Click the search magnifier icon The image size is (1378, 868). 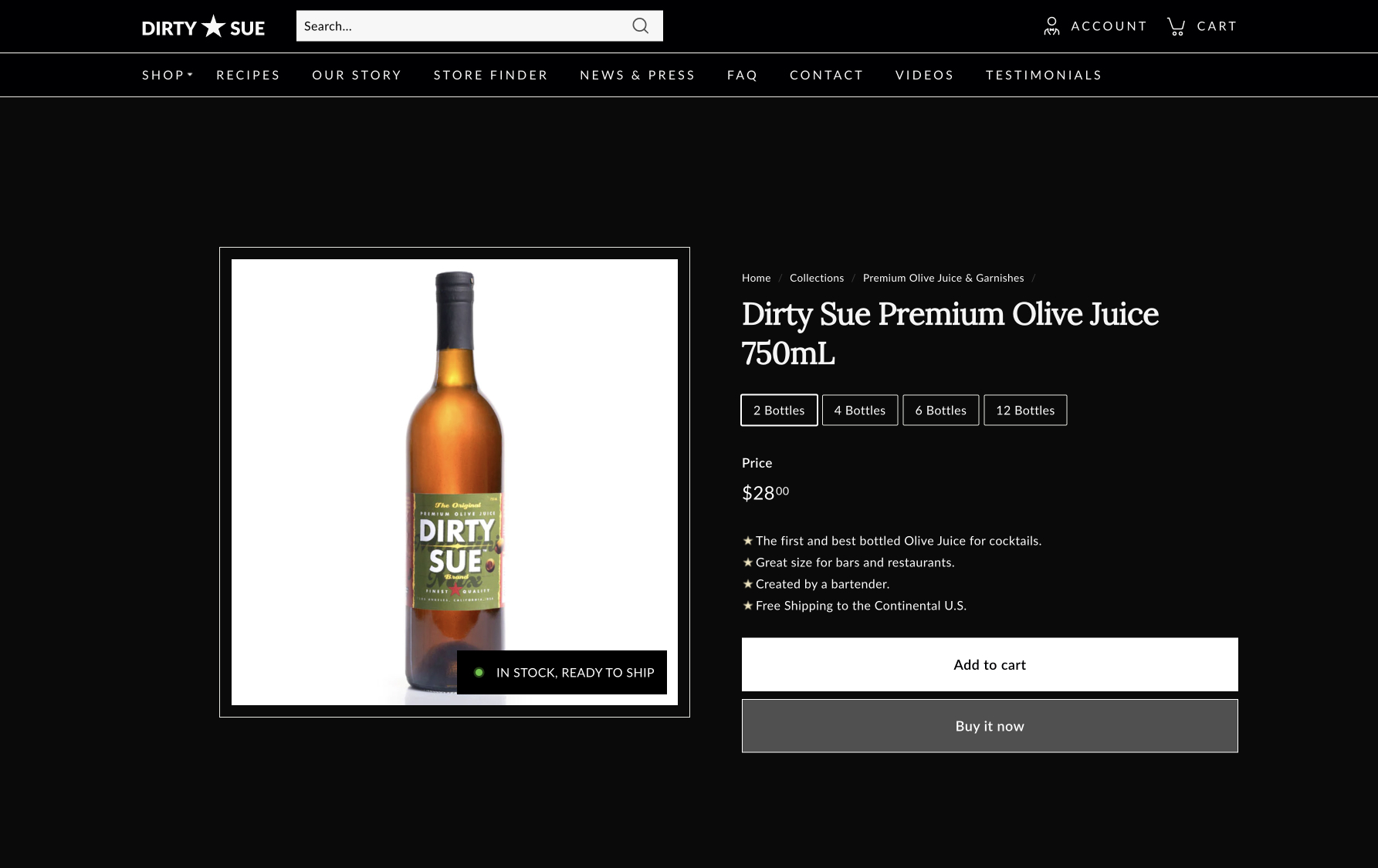(x=640, y=26)
